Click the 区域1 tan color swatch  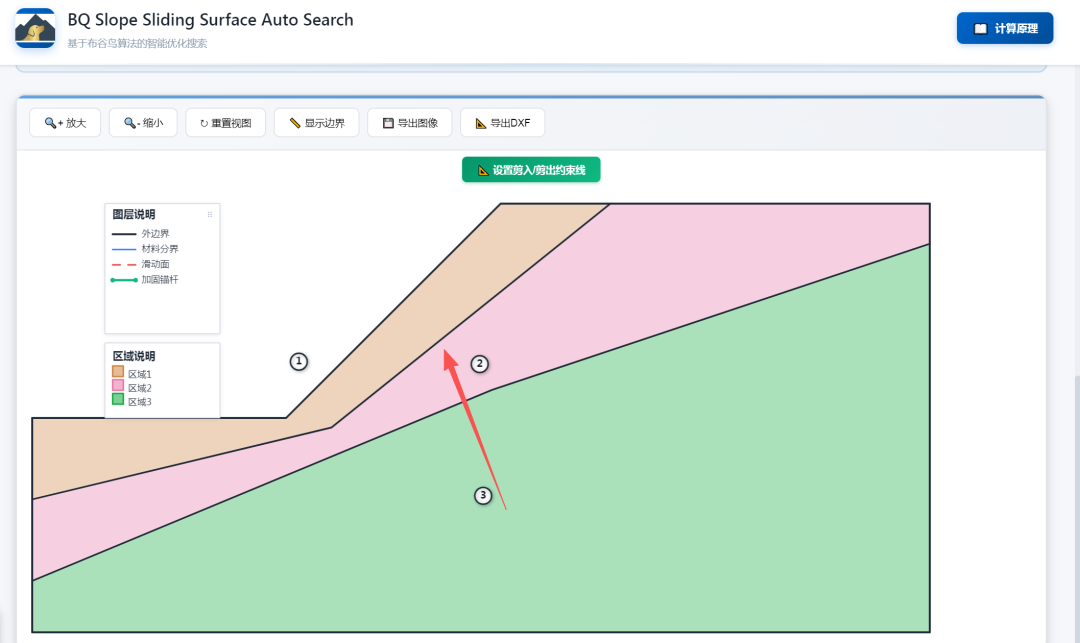[x=118, y=372]
